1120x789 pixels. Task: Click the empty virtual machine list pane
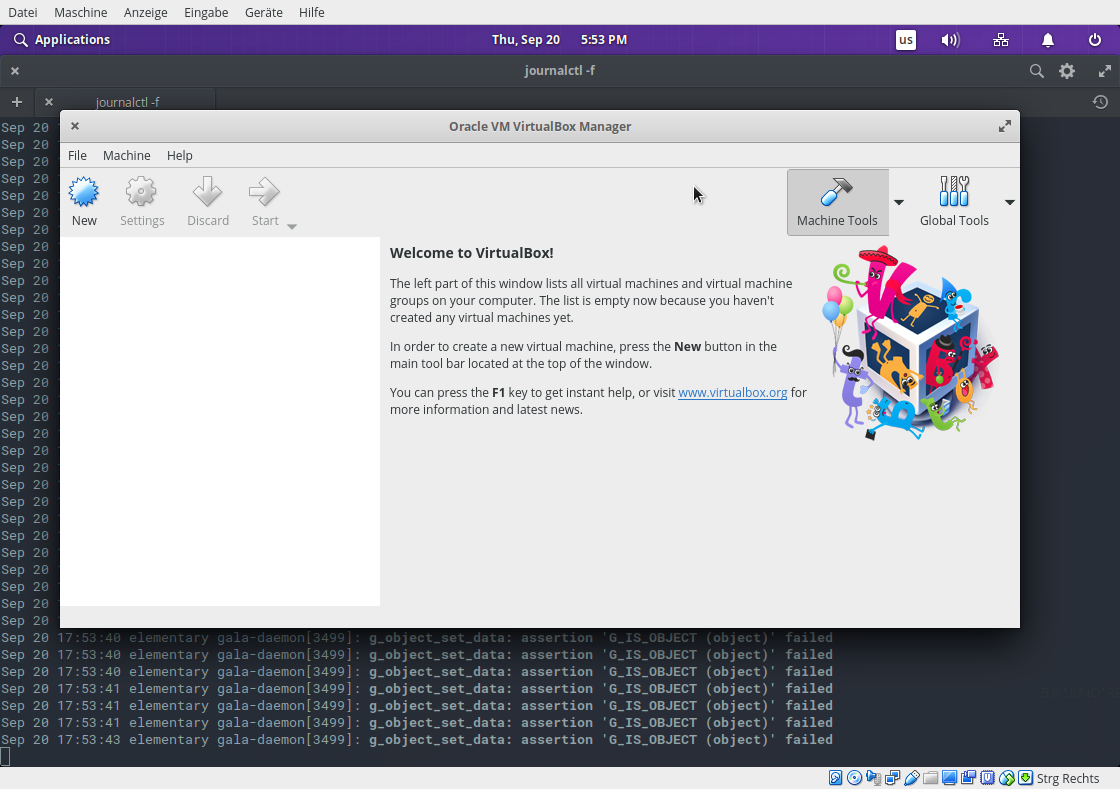pos(220,421)
